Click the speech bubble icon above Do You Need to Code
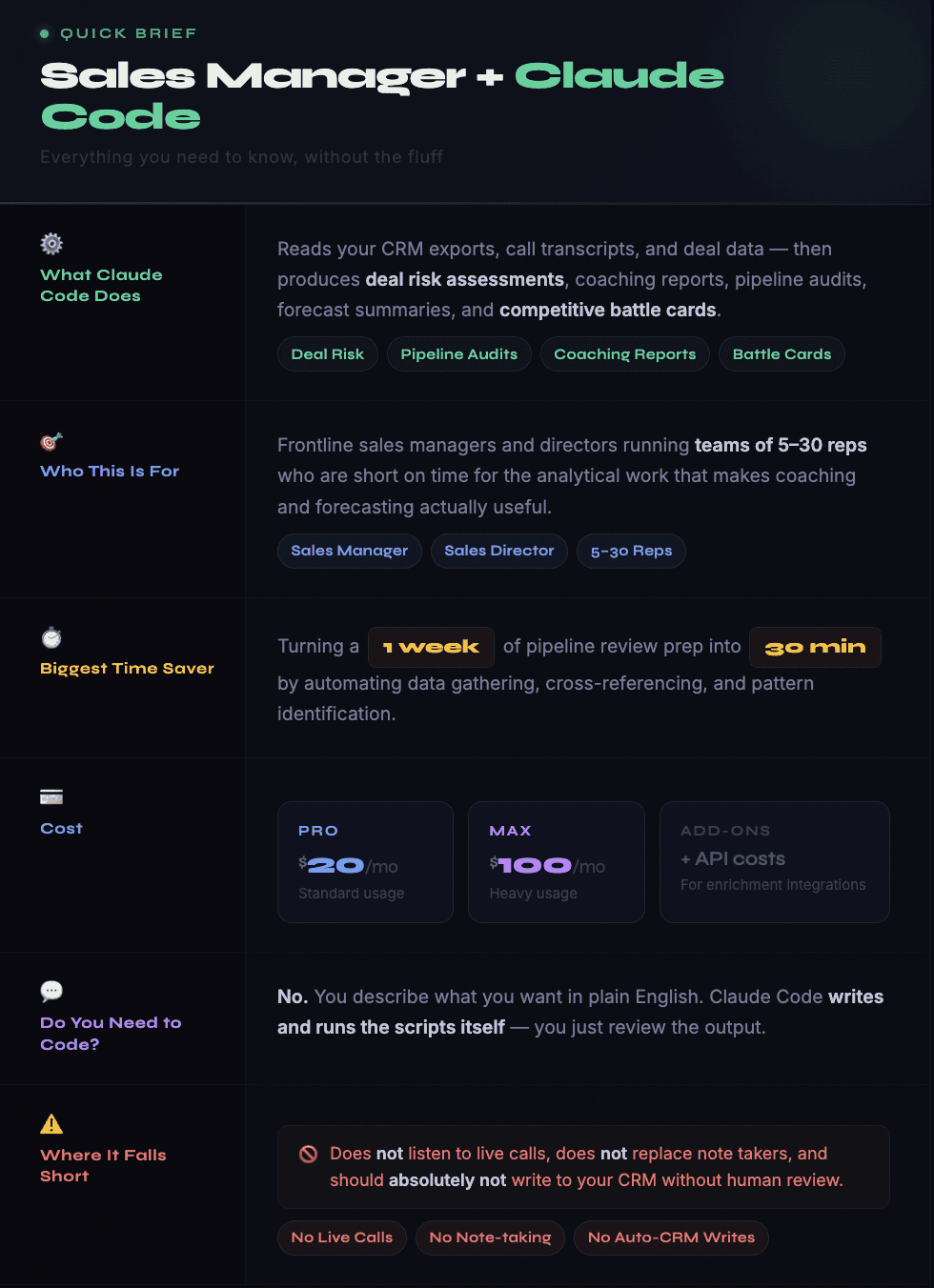This screenshot has height=1288, width=934. tap(51, 991)
